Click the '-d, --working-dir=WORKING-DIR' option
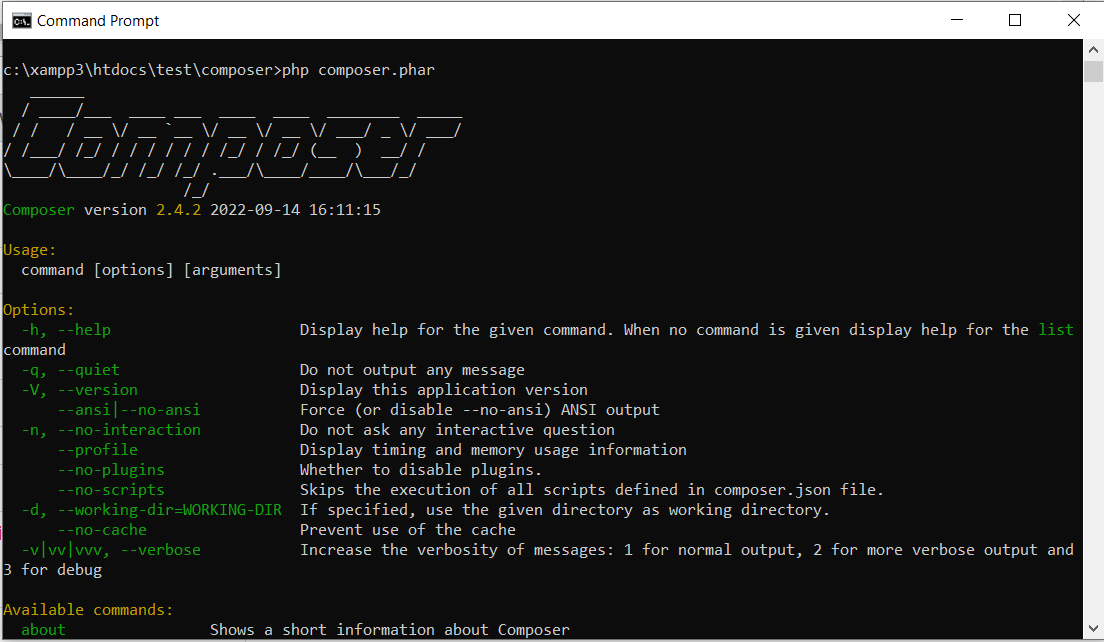The height and width of the screenshot is (642, 1104). tap(151, 510)
